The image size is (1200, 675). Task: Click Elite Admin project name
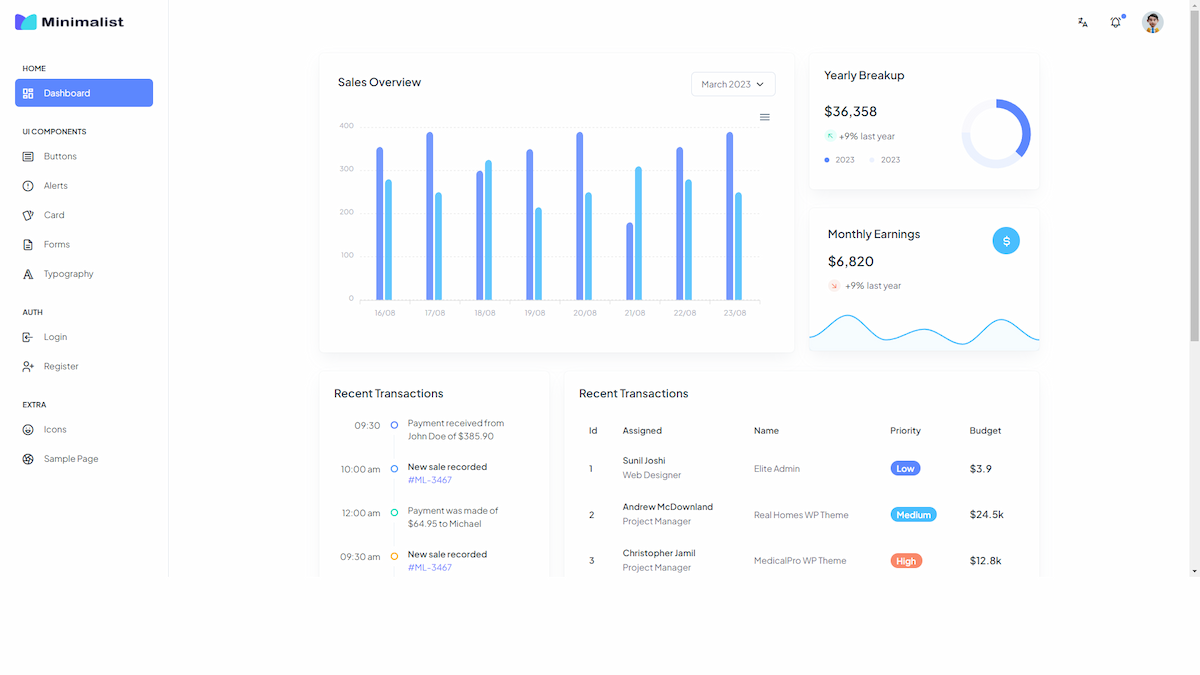[777, 468]
